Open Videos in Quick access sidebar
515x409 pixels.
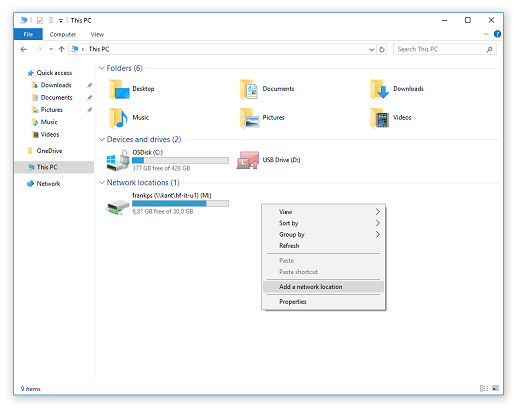(x=46, y=134)
